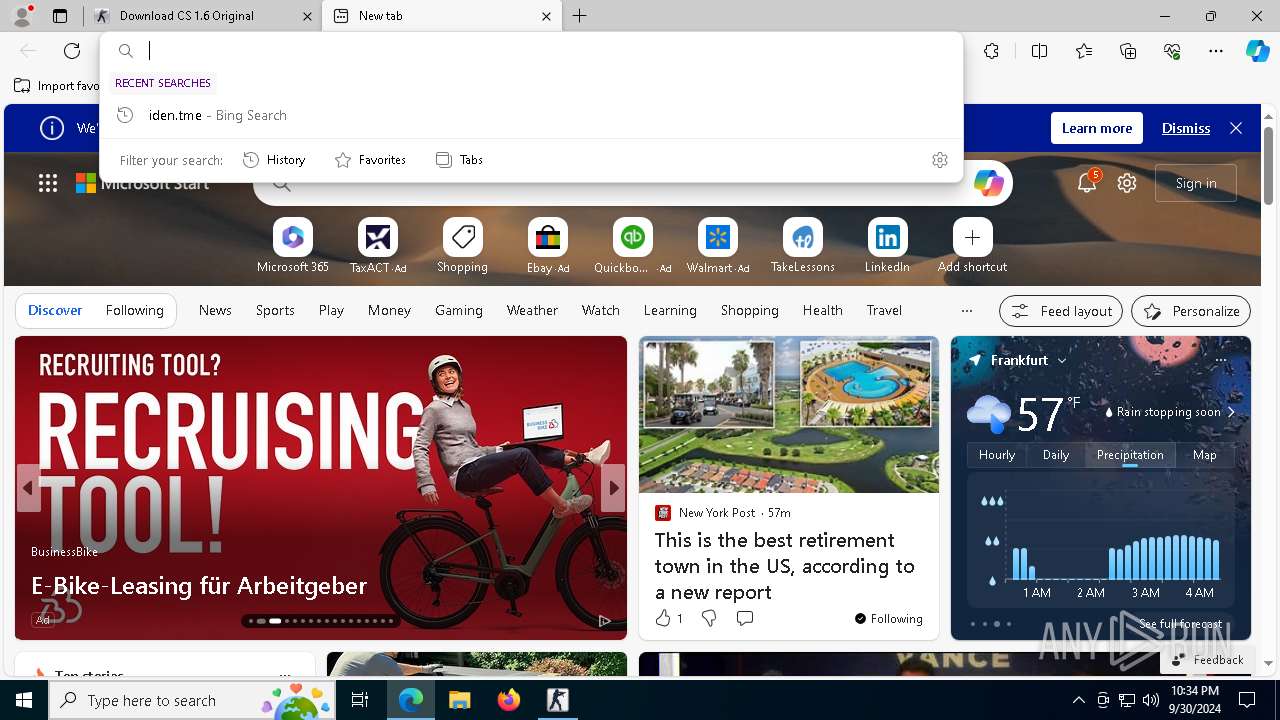Open the Tab actions menu icon
Screen dimensions: 1280x720
[x=60, y=16]
